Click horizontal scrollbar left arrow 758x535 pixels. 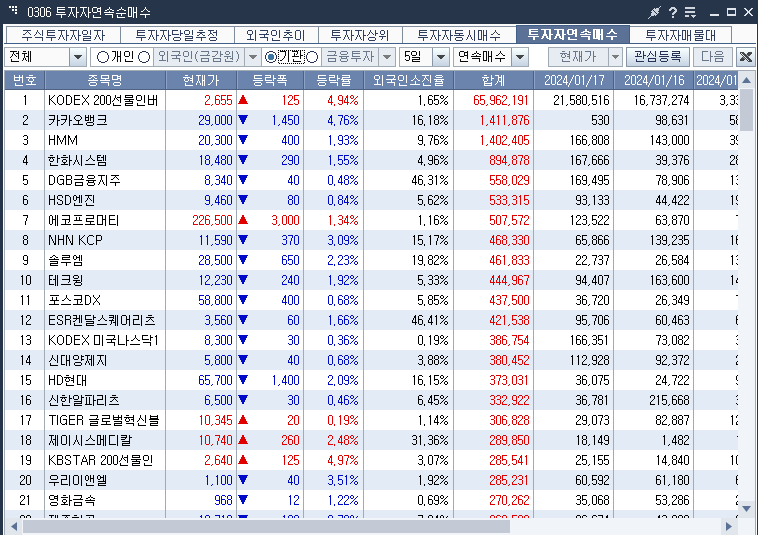tap(14, 526)
